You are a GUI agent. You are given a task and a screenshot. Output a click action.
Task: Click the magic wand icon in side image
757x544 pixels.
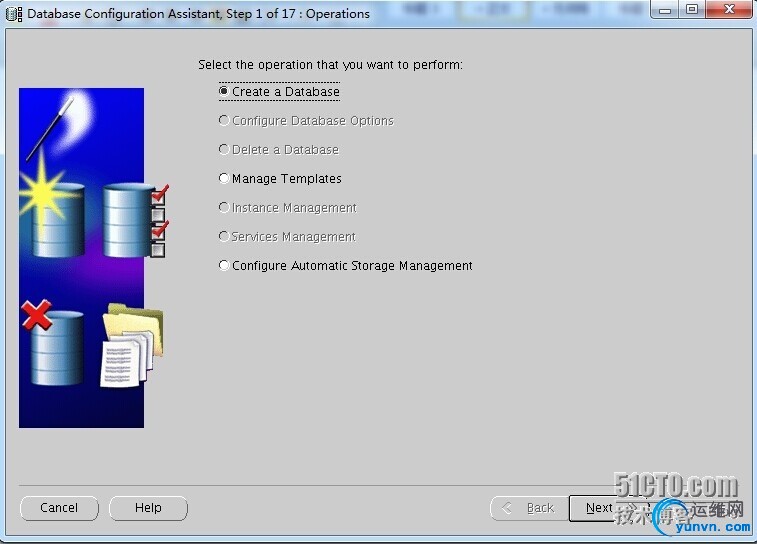coord(50,128)
